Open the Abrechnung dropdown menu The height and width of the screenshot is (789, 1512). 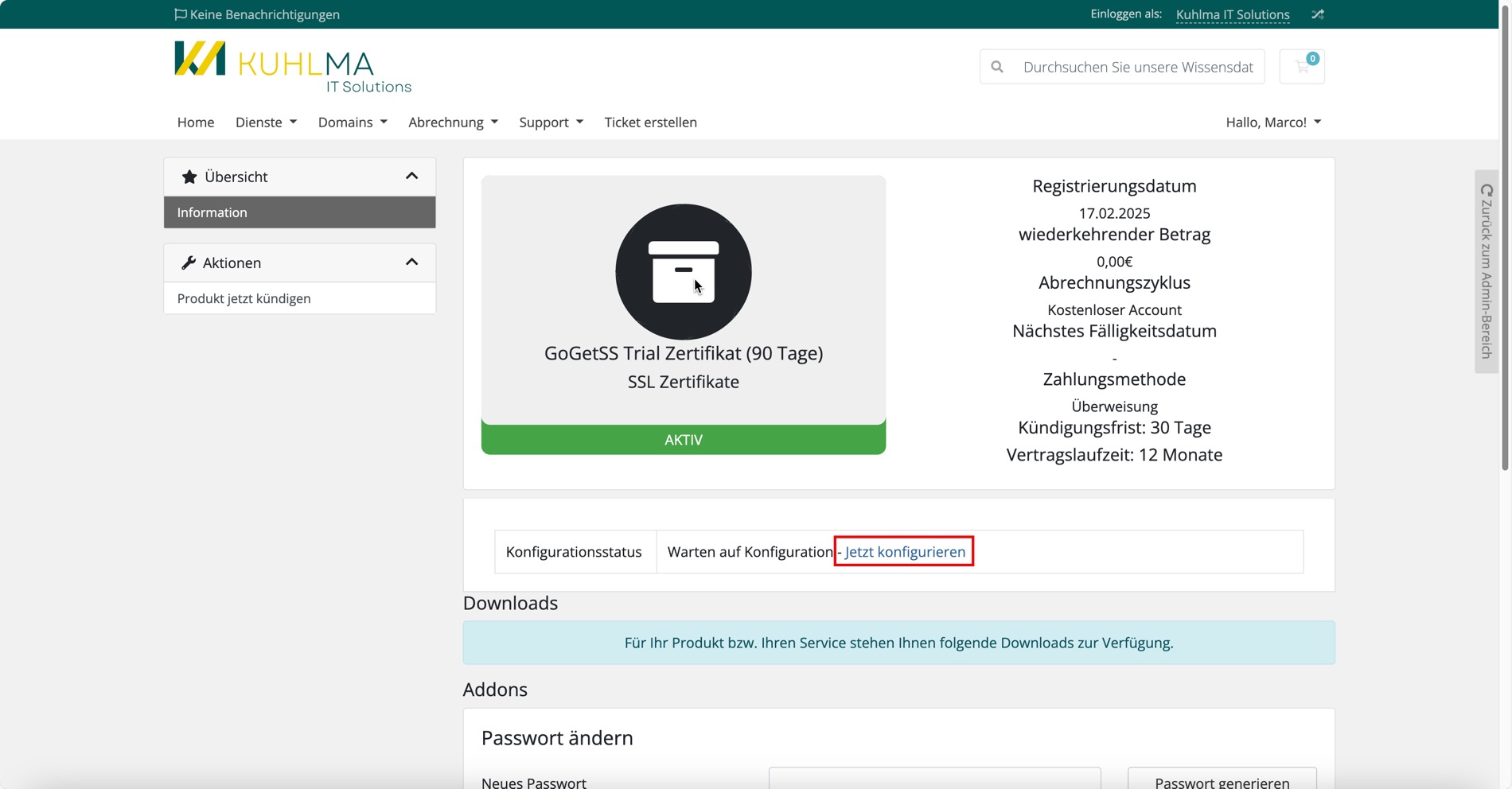pyautogui.click(x=453, y=122)
